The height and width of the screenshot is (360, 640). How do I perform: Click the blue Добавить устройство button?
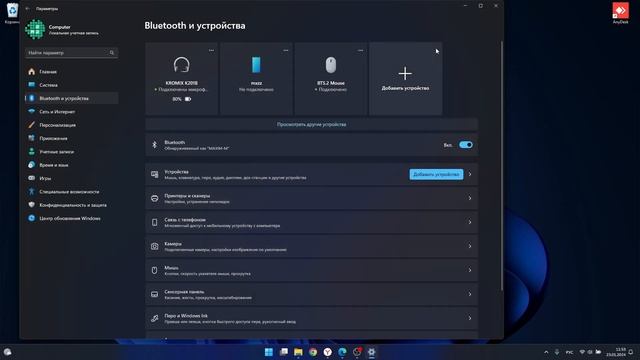point(436,174)
